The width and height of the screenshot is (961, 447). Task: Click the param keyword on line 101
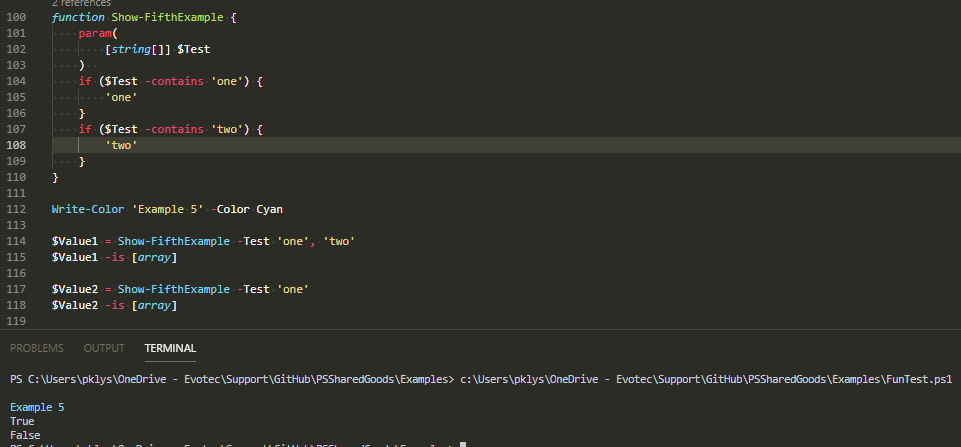(96, 33)
